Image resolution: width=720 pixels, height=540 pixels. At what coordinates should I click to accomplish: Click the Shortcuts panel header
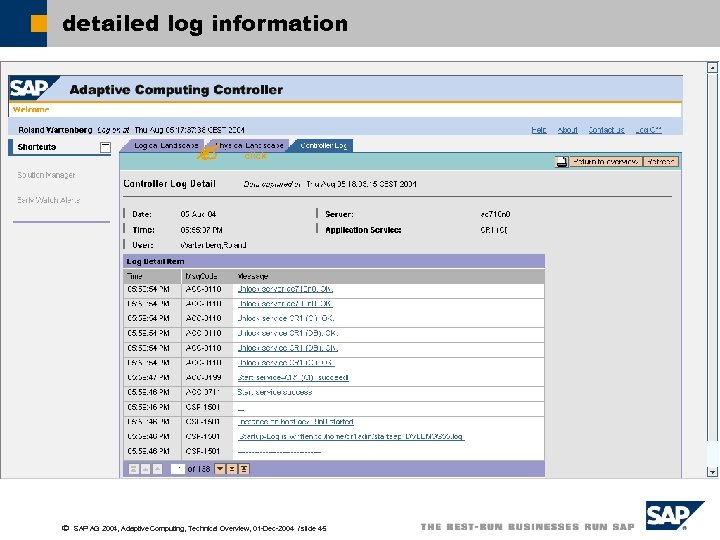[60, 147]
